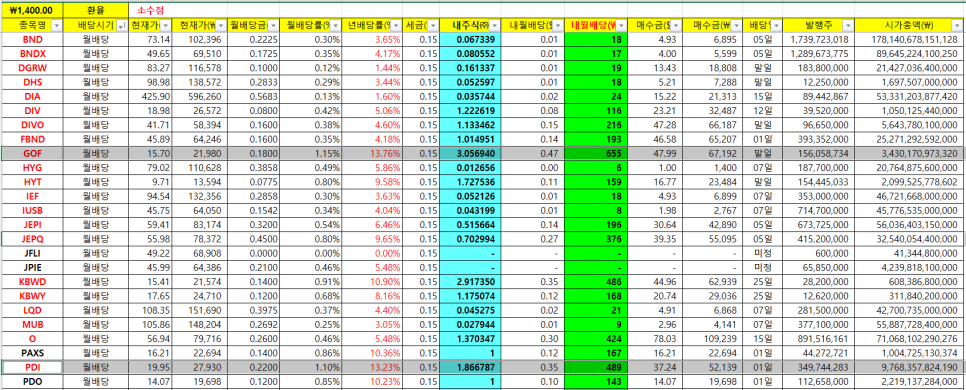Open the 년배당률 column filter dropdown

[x=397, y=25]
